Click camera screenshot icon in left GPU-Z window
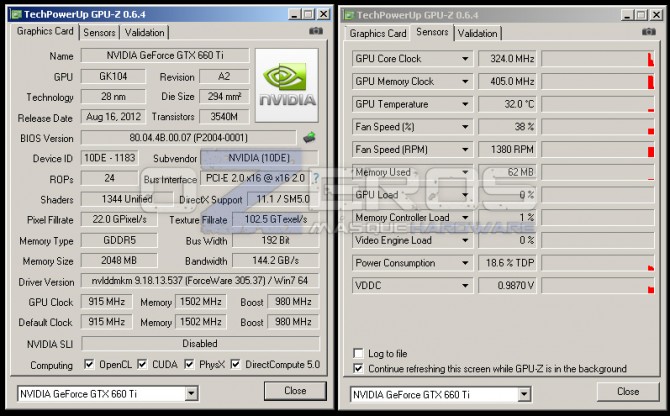This screenshot has height=416, width=670. 316,31
